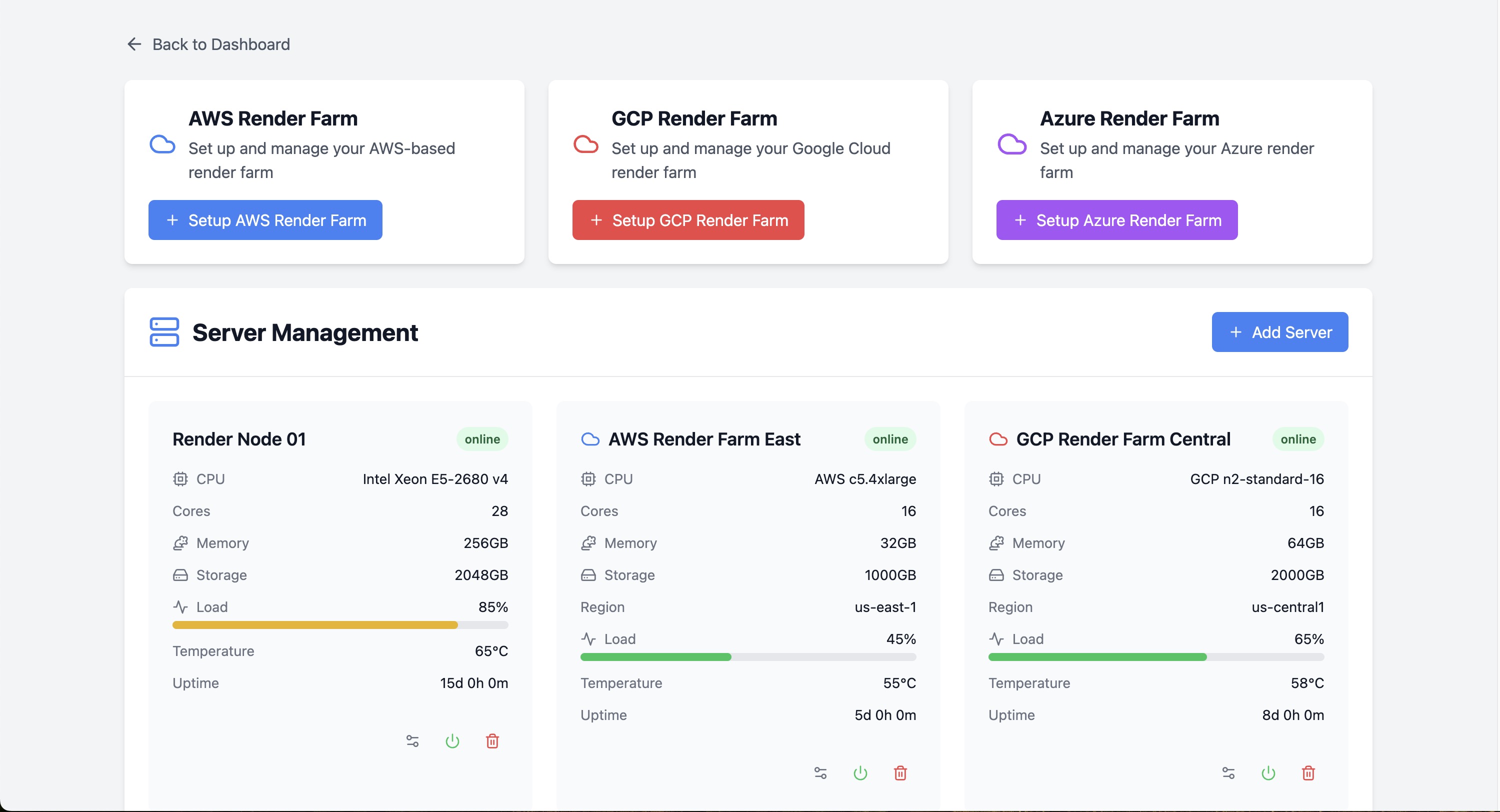
Task: Click the 8d 0h 0m uptime value
Action: [1293, 714]
